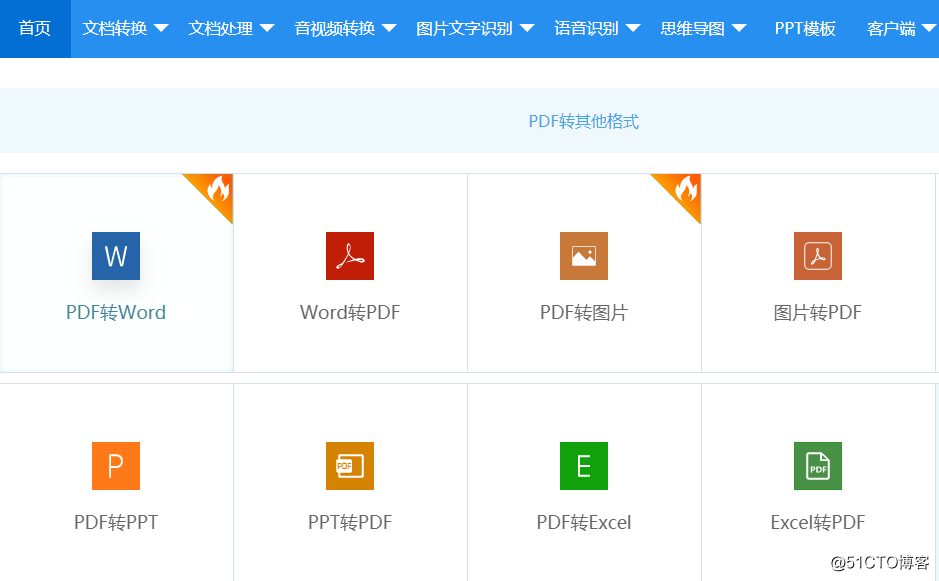
Task: Click the Excel转PDF text label
Action: 817,522
